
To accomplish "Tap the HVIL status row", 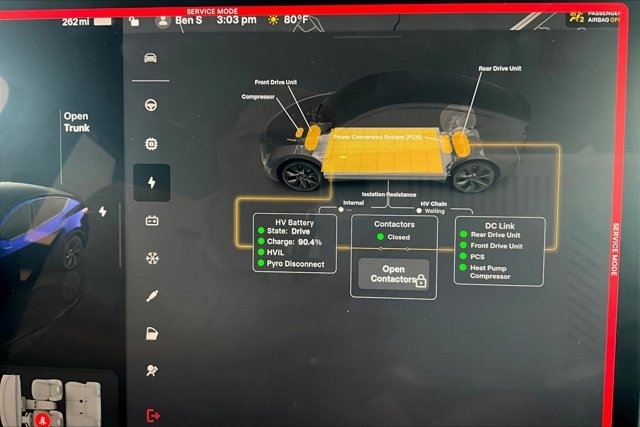I will tap(271, 252).
